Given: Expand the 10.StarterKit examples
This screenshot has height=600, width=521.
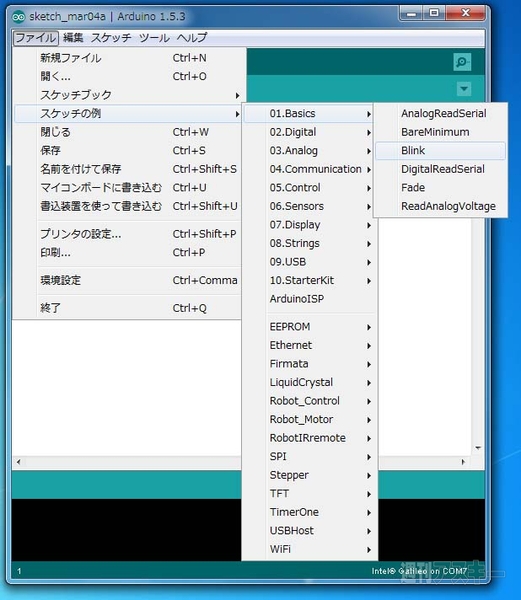Looking at the screenshot, I should point(309,280).
